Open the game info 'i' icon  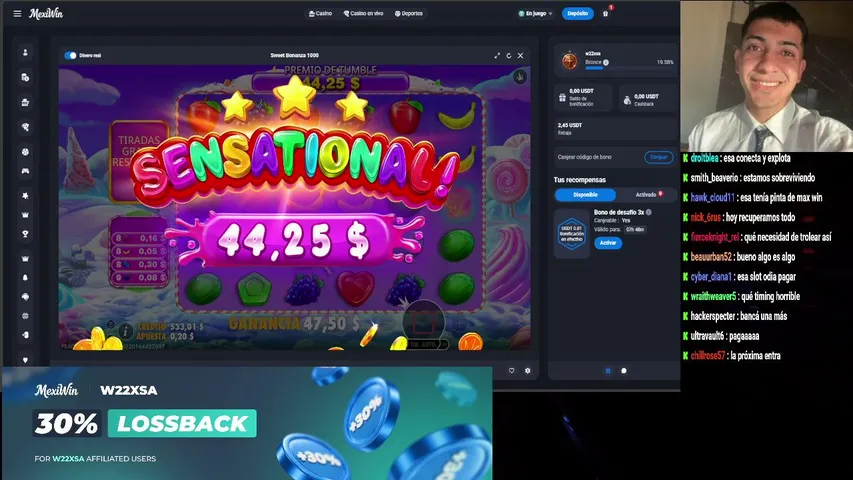pos(125,330)
